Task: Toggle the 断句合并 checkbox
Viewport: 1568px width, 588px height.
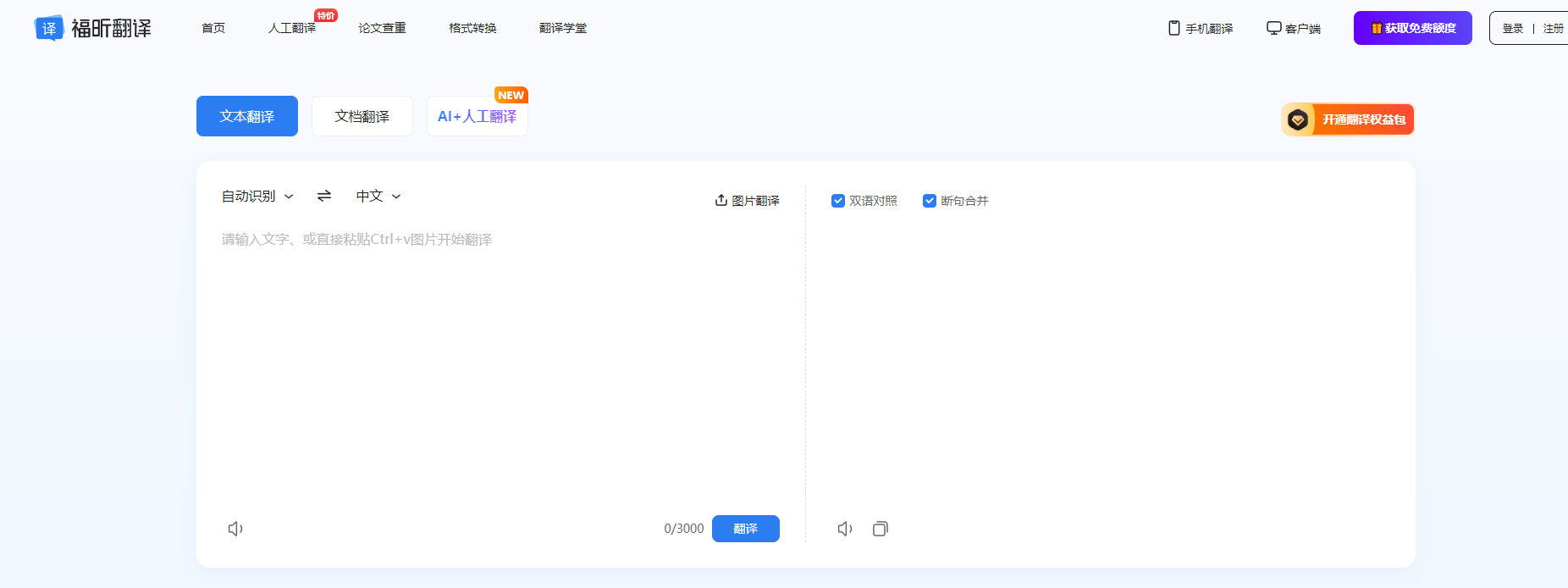Action: coord(930,201)
